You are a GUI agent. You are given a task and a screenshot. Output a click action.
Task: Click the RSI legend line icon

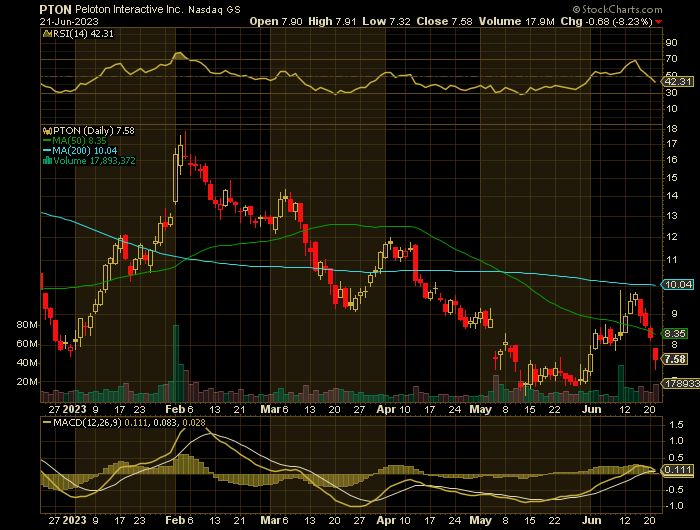pos(47,34)
